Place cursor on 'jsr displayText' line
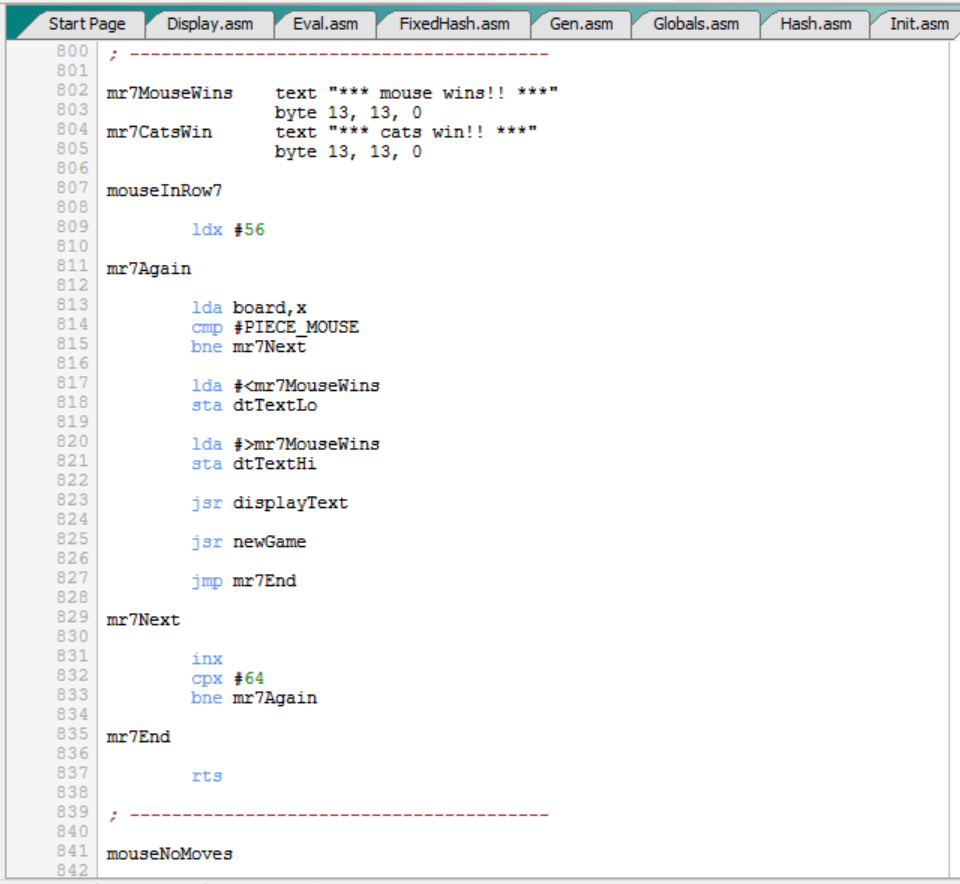The image size is (960, 884). (x=270, y=503)
